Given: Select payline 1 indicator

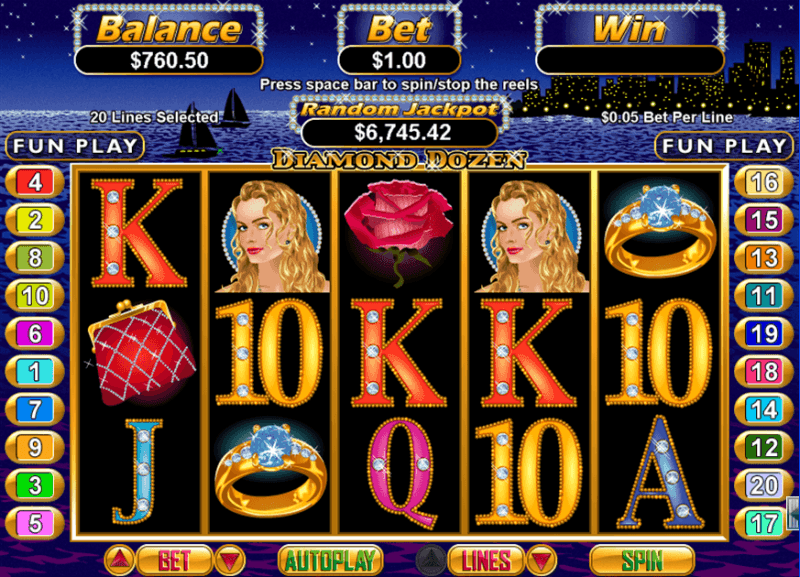Looking at the screenshot, I should [35, 371].
